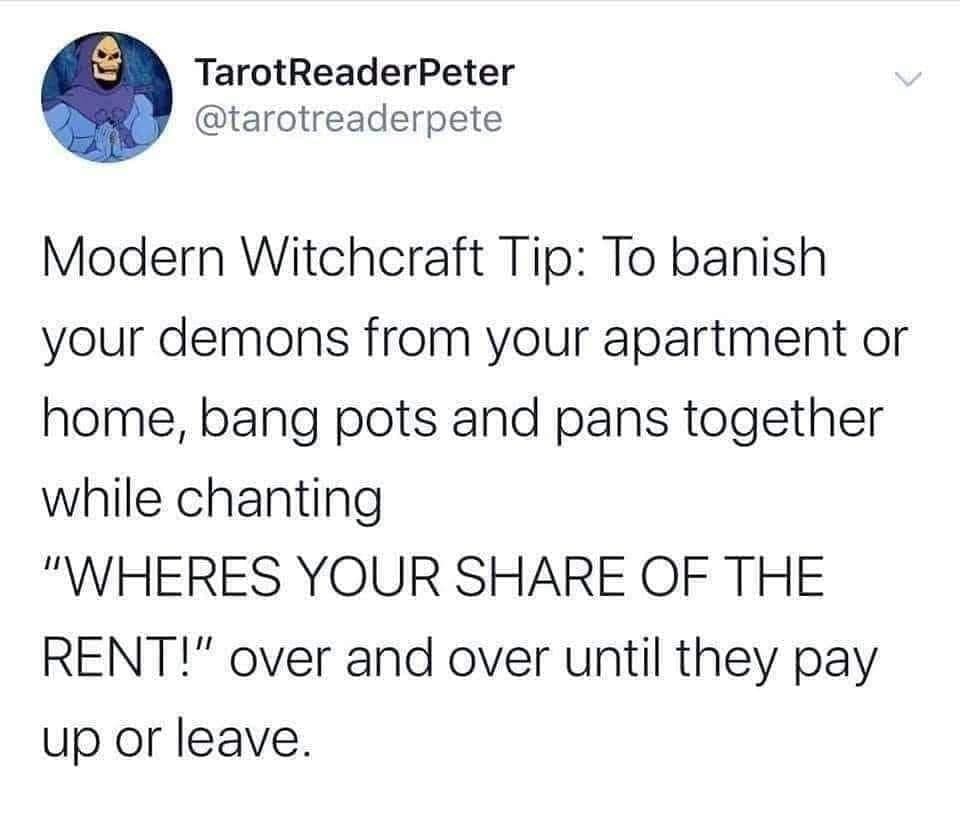This screenshot has width=960, height=816.
Task: Open the TarotReaderPeter display name profile
Action: [354, 73]
